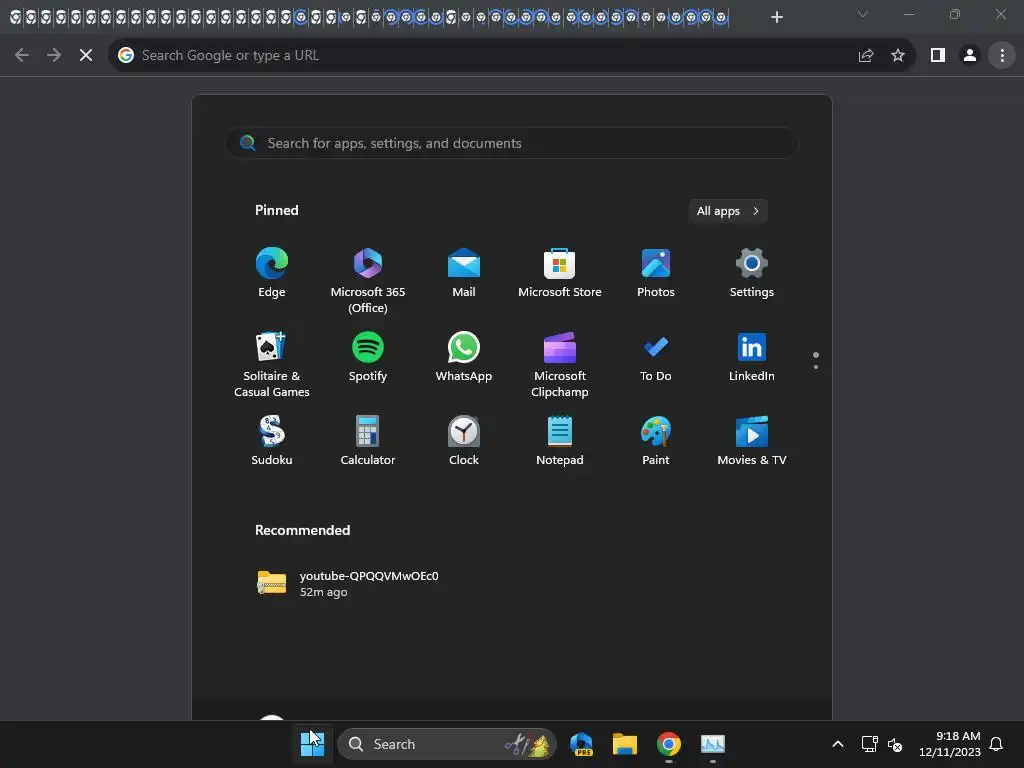The image size is (1024, 768).
Task: Toggle the Chrome side panel
Action: pyautogui.click(x=938, y=56)
